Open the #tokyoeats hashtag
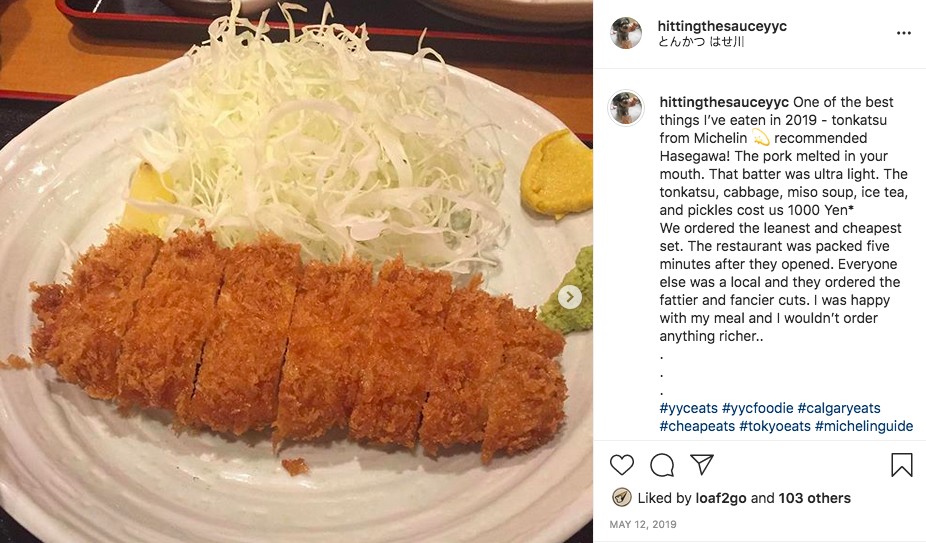The height and width of the screenshot is (543, 926). (x=774, y=426)
